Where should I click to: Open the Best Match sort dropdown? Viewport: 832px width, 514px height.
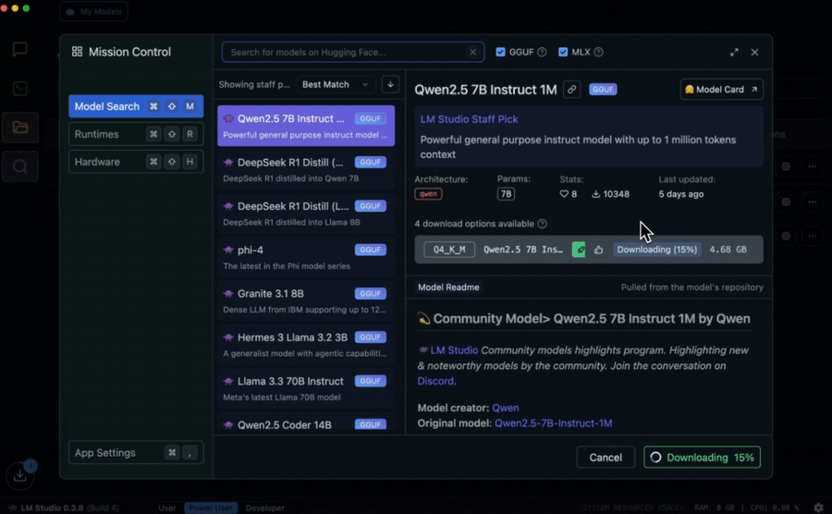335,84
